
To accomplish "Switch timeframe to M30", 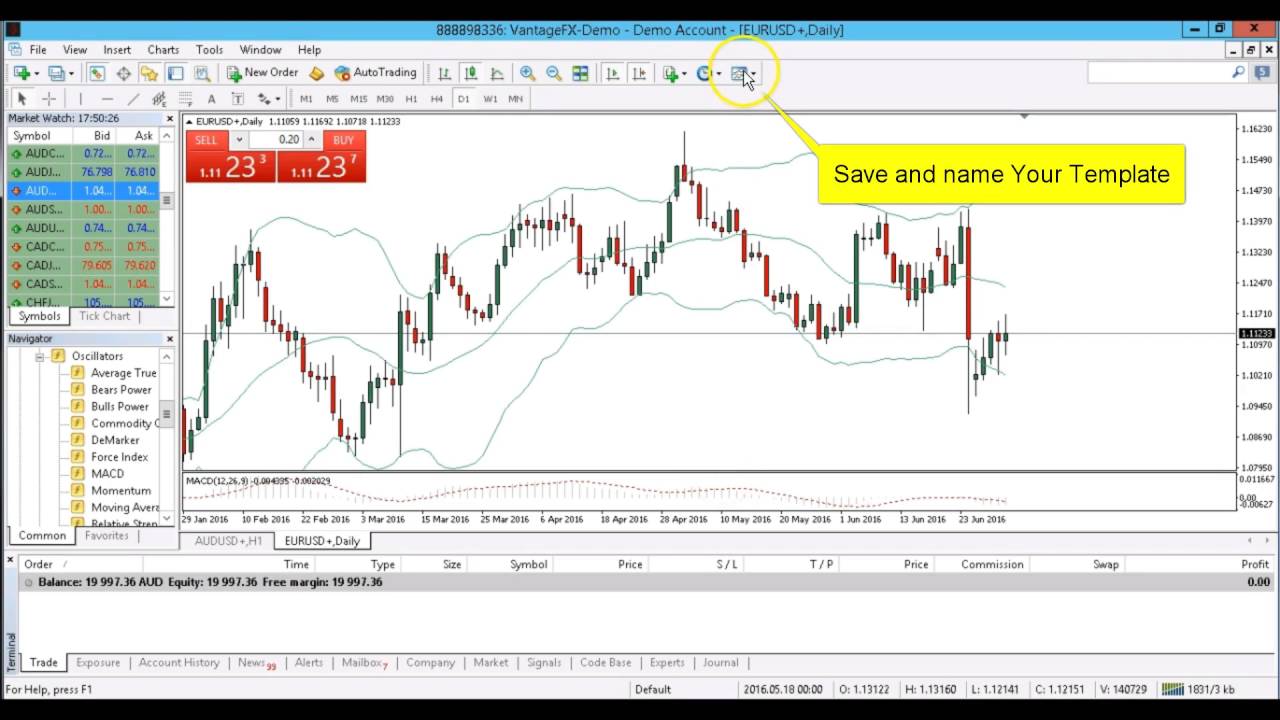I will pos(385,99).
